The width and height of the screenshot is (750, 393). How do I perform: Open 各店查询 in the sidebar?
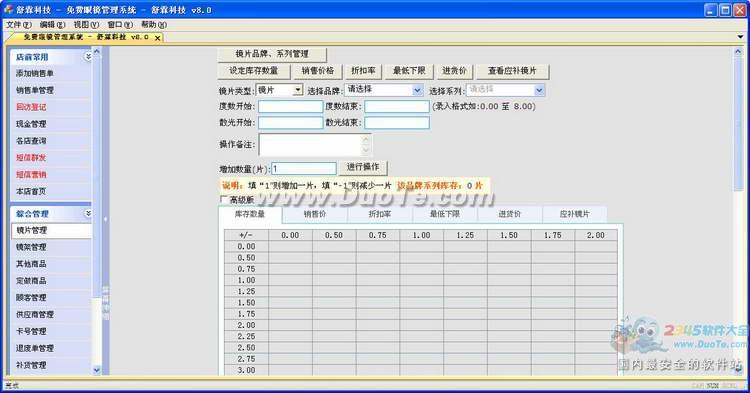(31, 141)
